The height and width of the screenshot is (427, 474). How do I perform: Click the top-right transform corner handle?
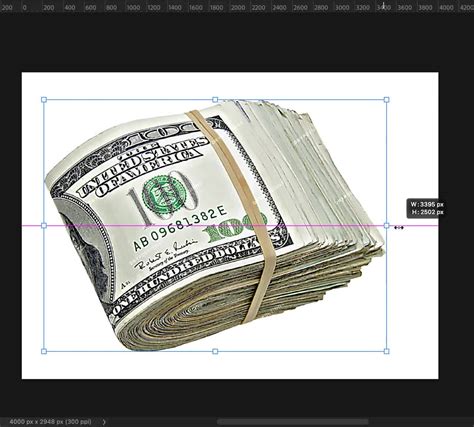386,100
